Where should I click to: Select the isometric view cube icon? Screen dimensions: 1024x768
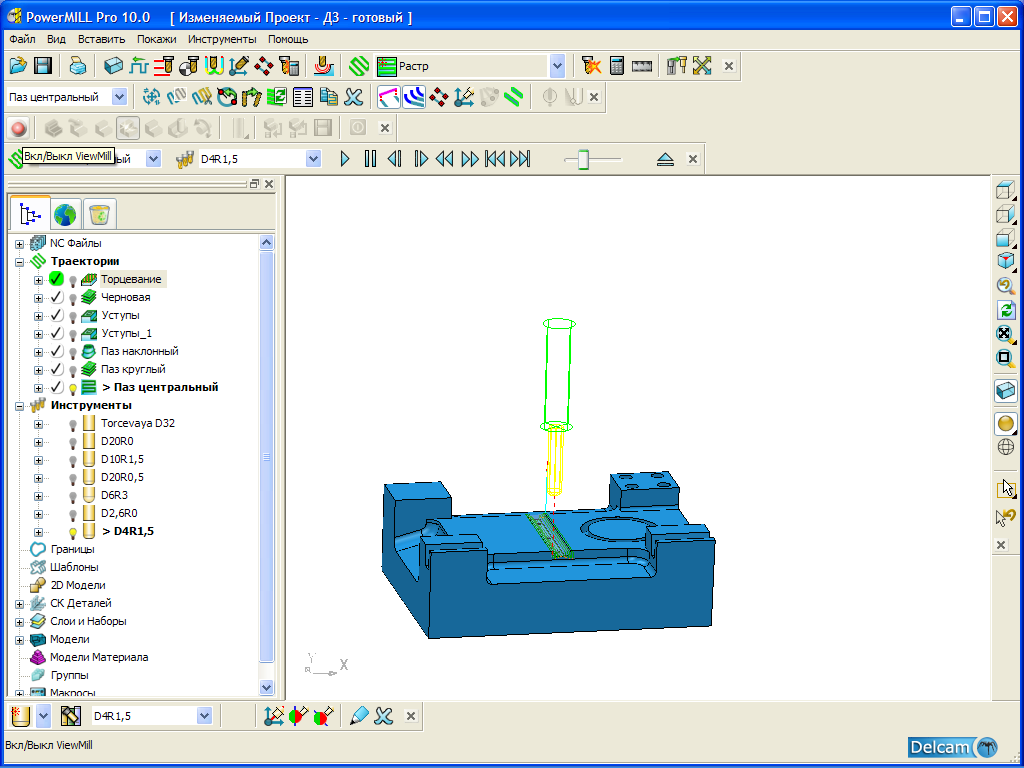[1006, 261]
